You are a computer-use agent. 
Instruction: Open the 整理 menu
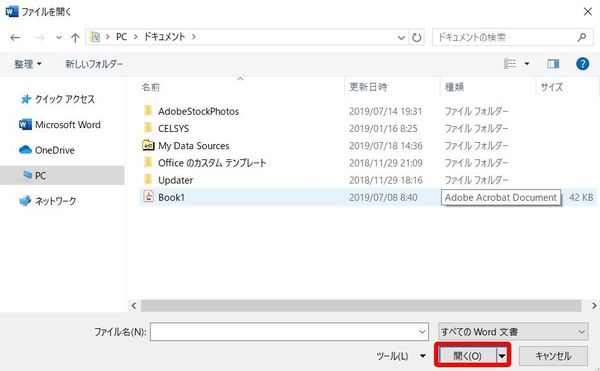[28, 64]
